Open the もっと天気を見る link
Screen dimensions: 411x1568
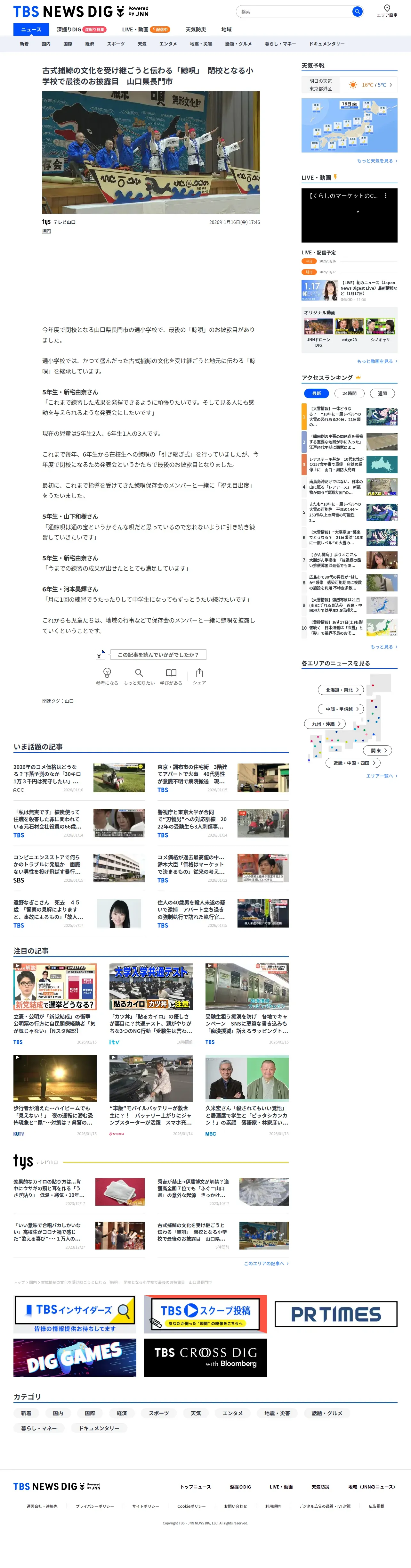click(x=377, y=161)
